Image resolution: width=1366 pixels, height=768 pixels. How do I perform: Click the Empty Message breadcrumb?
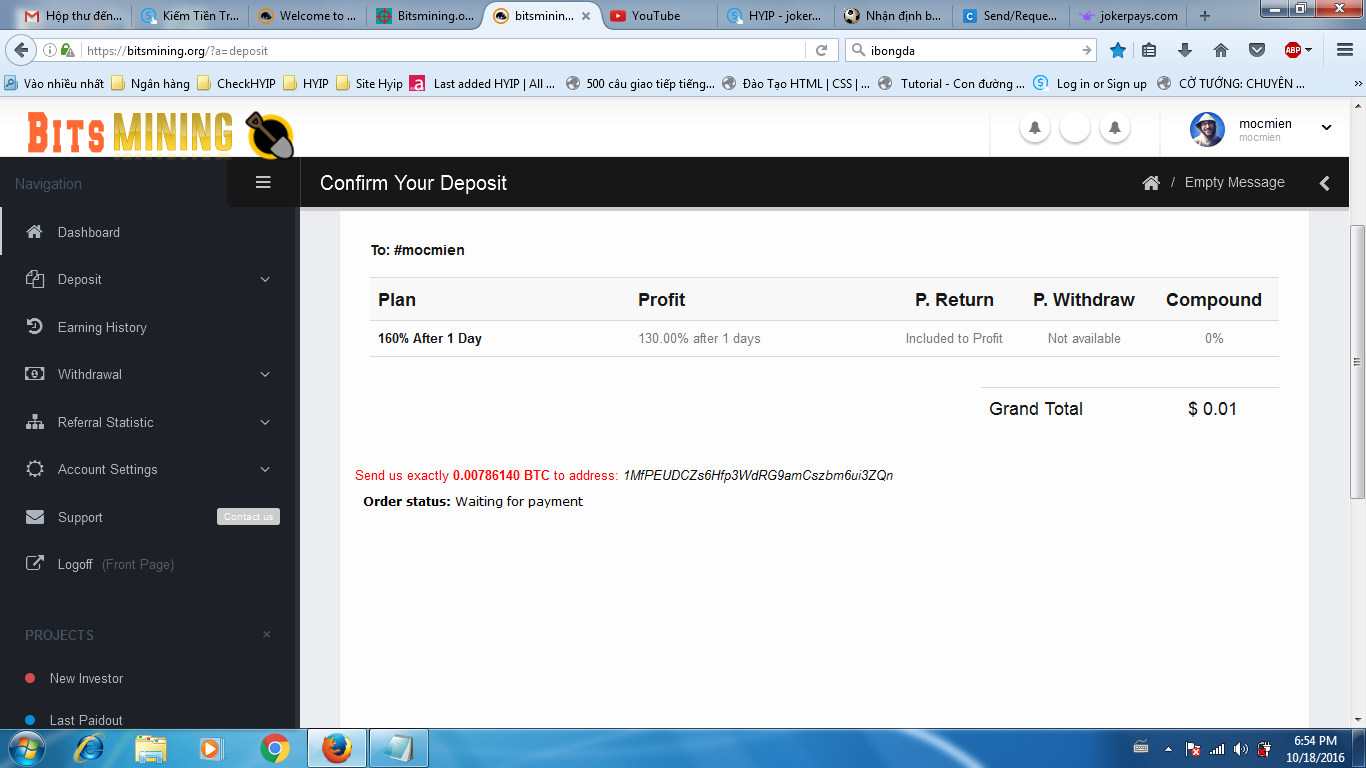[1234, 182]
